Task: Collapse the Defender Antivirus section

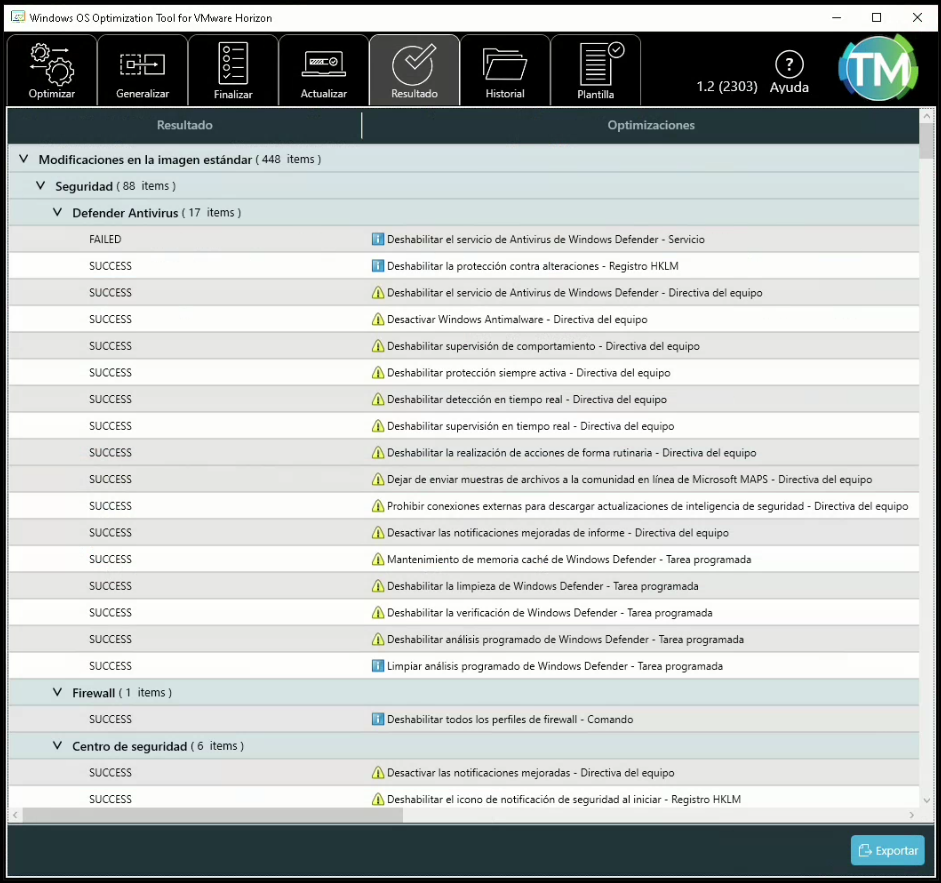Action: pyautogui.click(x=58, y=213)
